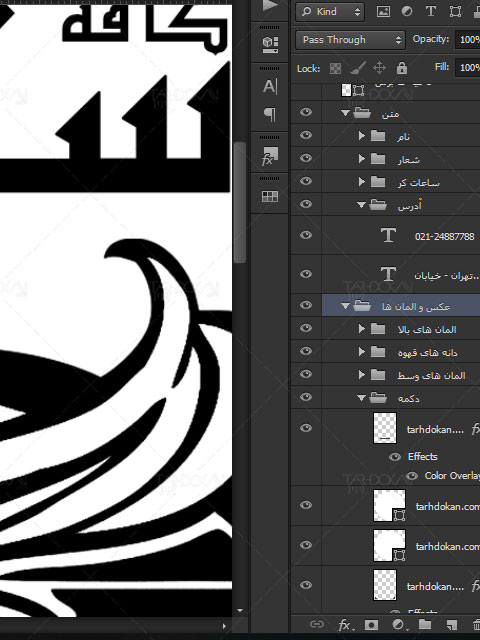Expand the المان های وسط group
480x640 pixels.
coord(362,374)
